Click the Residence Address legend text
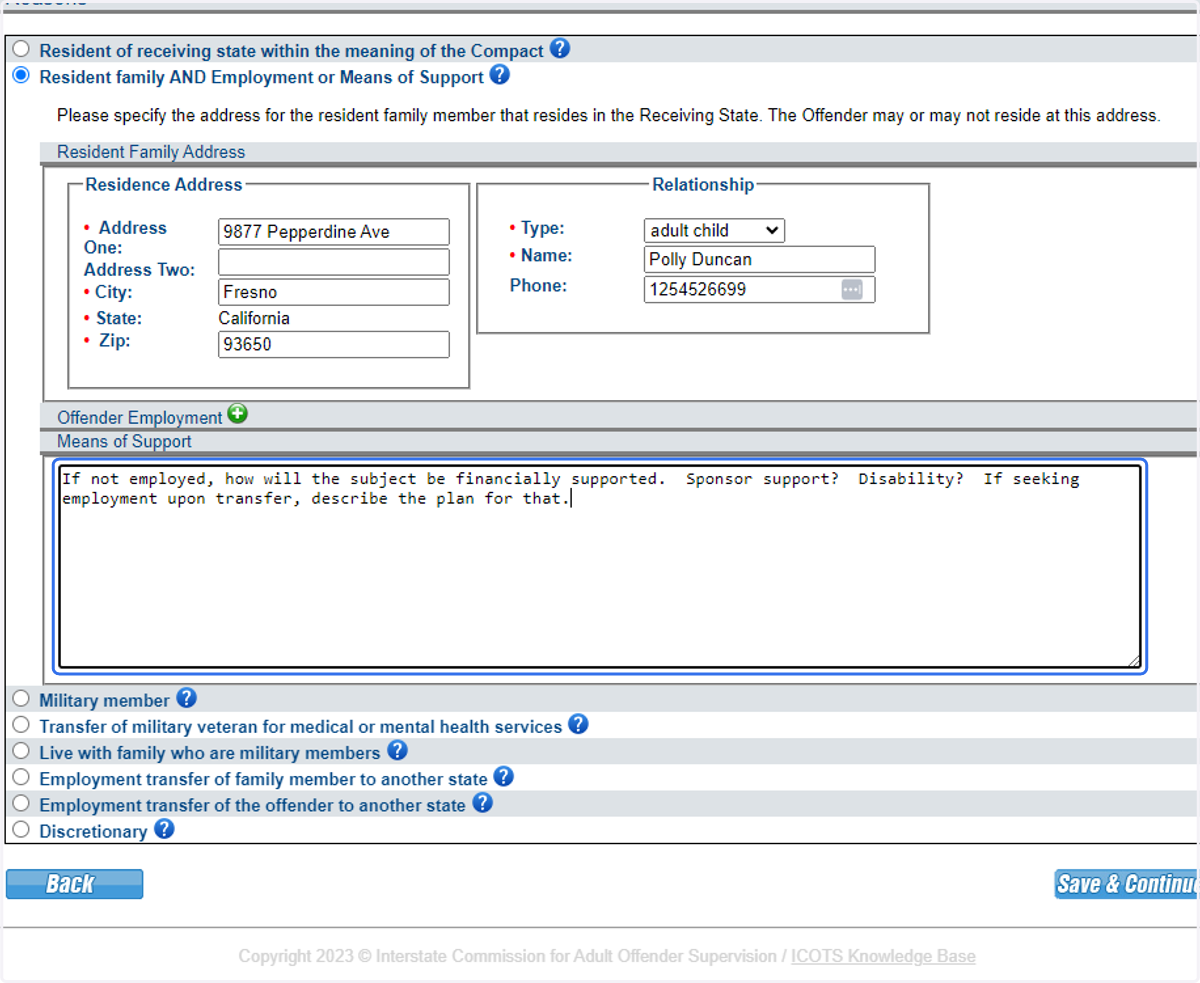 (164, 184)
